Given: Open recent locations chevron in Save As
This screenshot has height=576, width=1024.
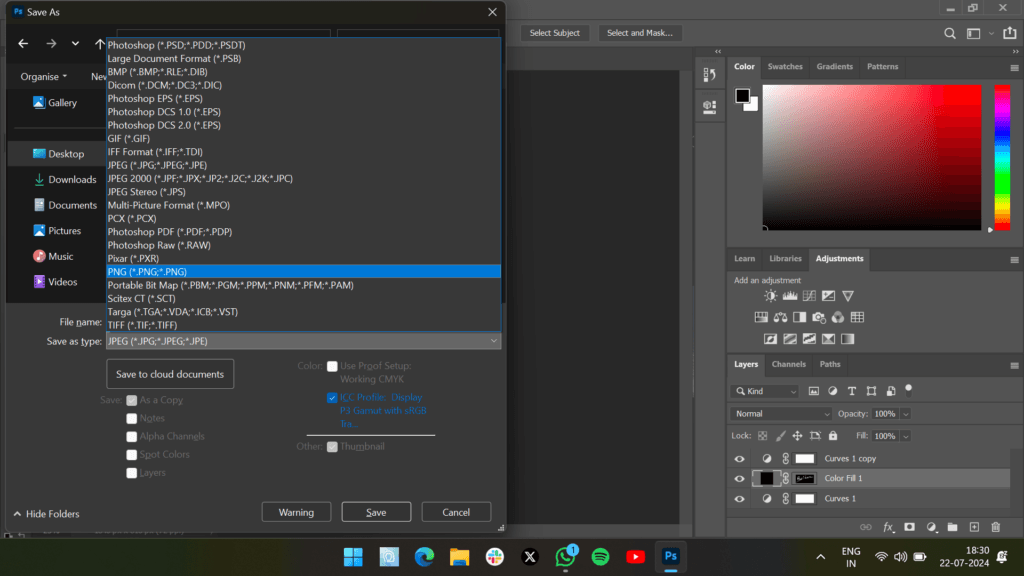Looking at the screenshot, I should [x=75, y=44].
